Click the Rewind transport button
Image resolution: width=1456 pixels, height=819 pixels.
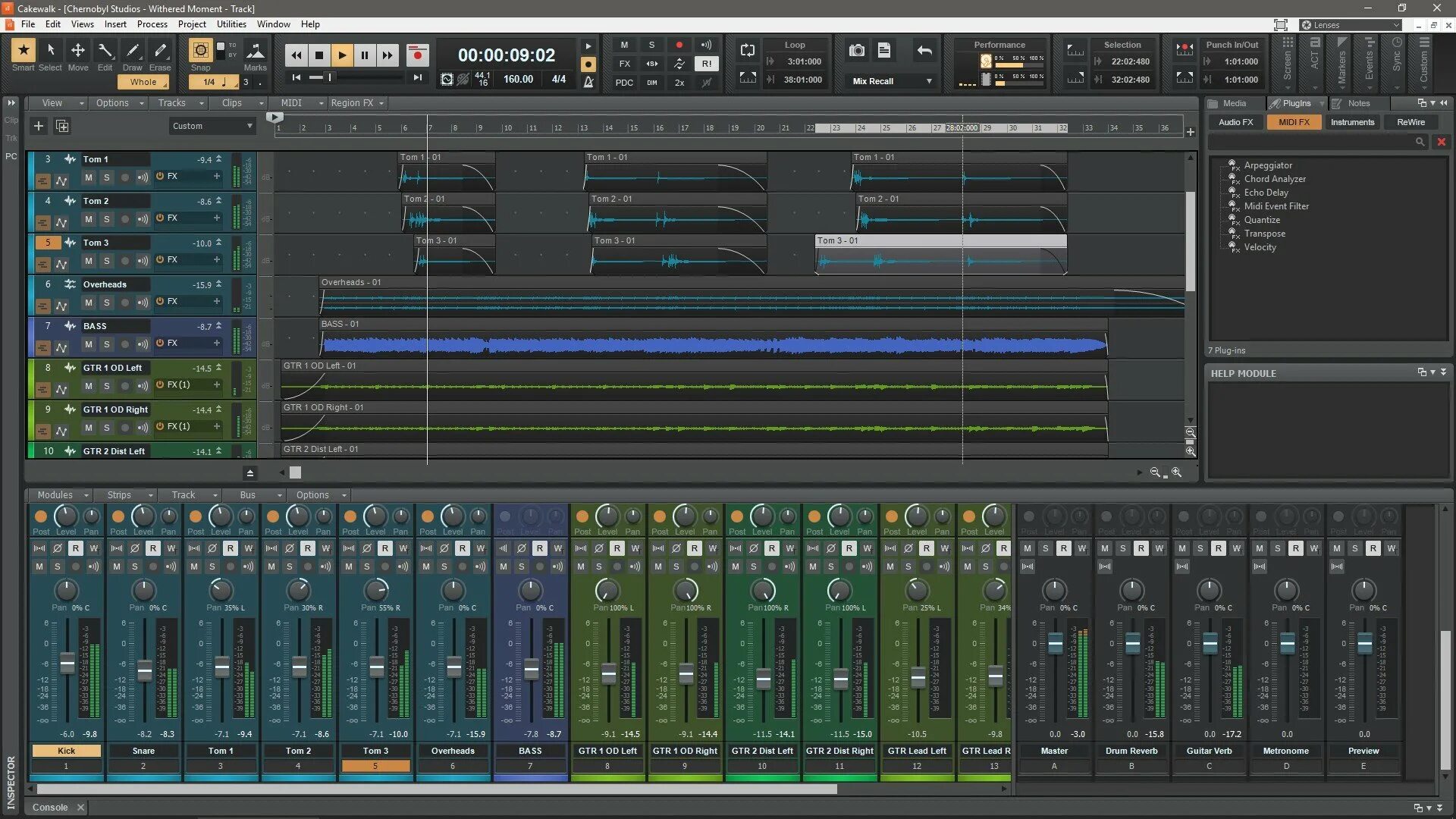pos(296,55)
